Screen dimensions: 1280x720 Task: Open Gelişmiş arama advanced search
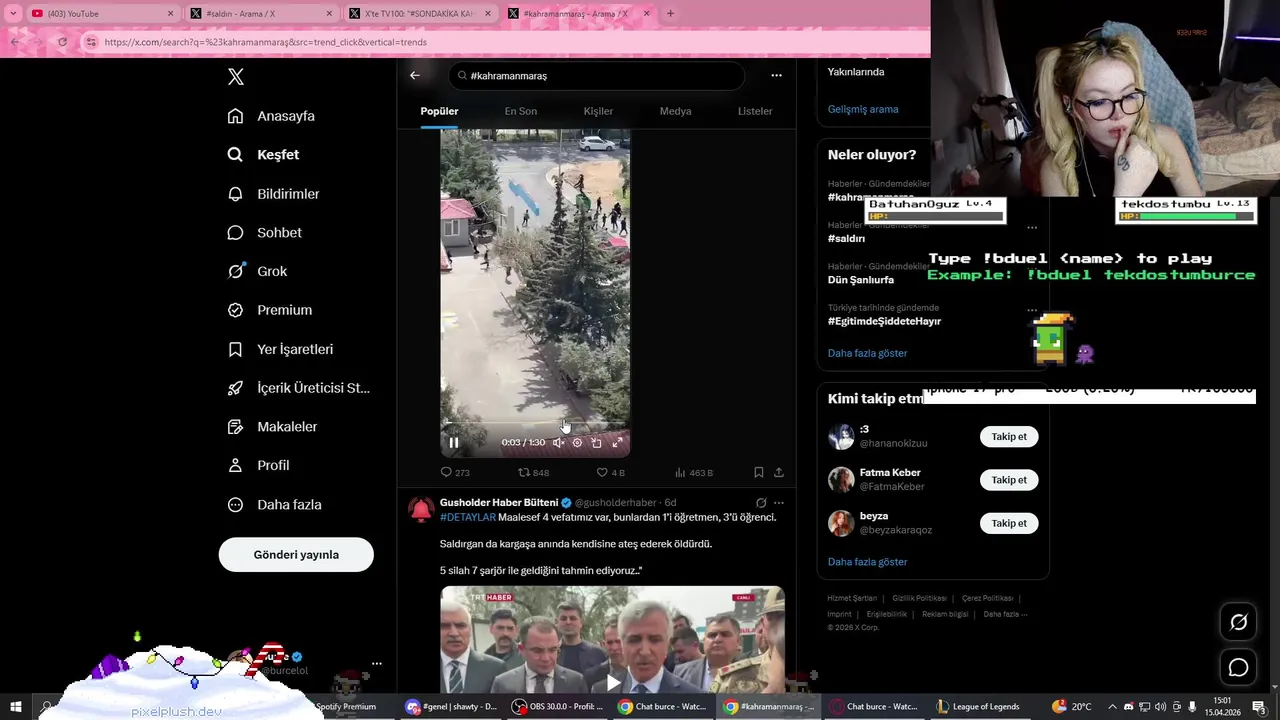(863, 109)
